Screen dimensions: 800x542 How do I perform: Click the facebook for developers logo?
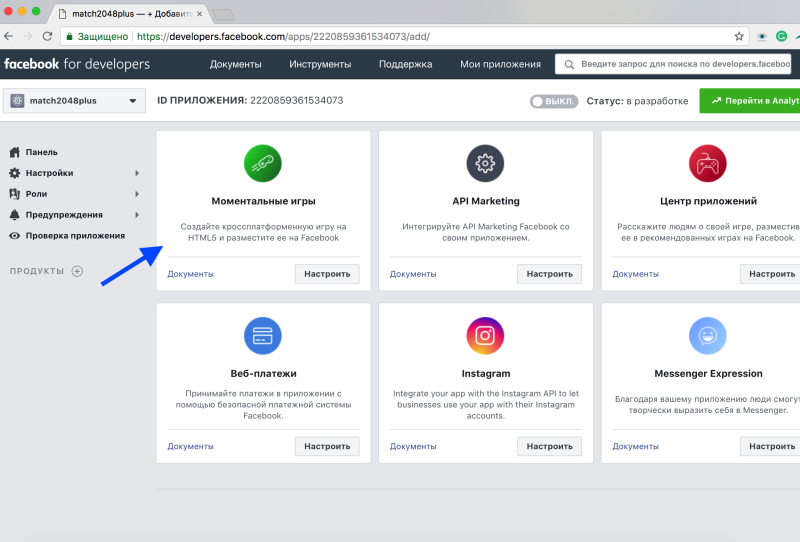[x=77, y=64]
